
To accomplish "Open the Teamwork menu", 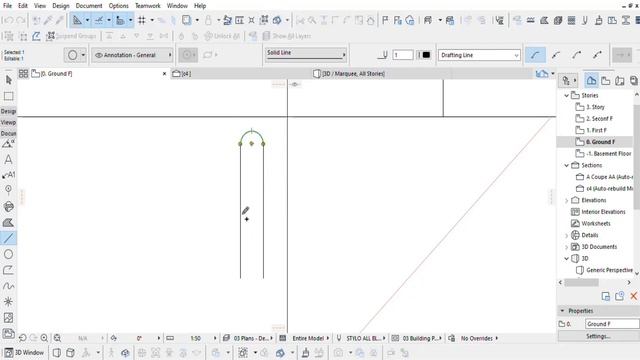I will [x=148, y=6].
